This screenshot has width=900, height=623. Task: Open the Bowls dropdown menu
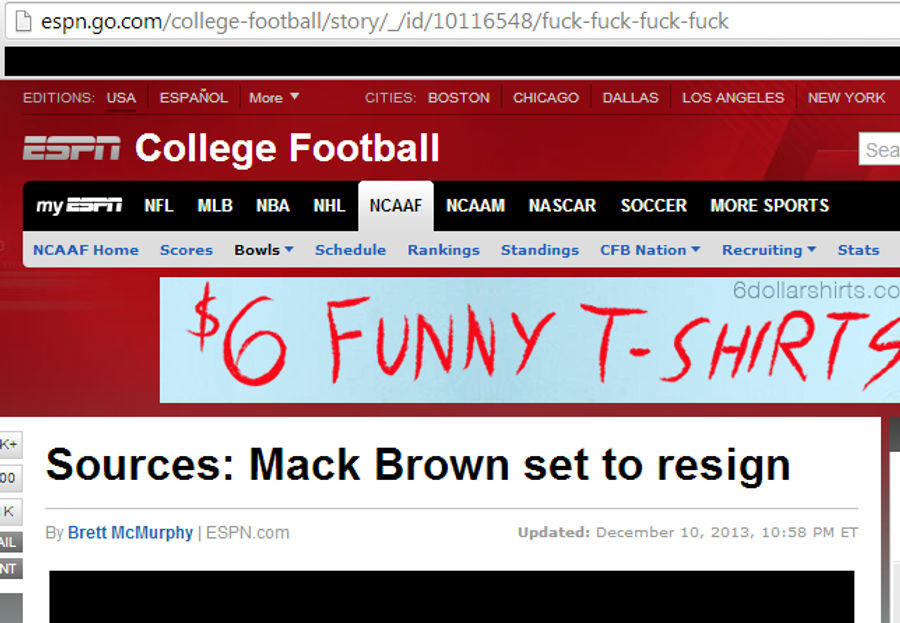(x=264, y=250)
